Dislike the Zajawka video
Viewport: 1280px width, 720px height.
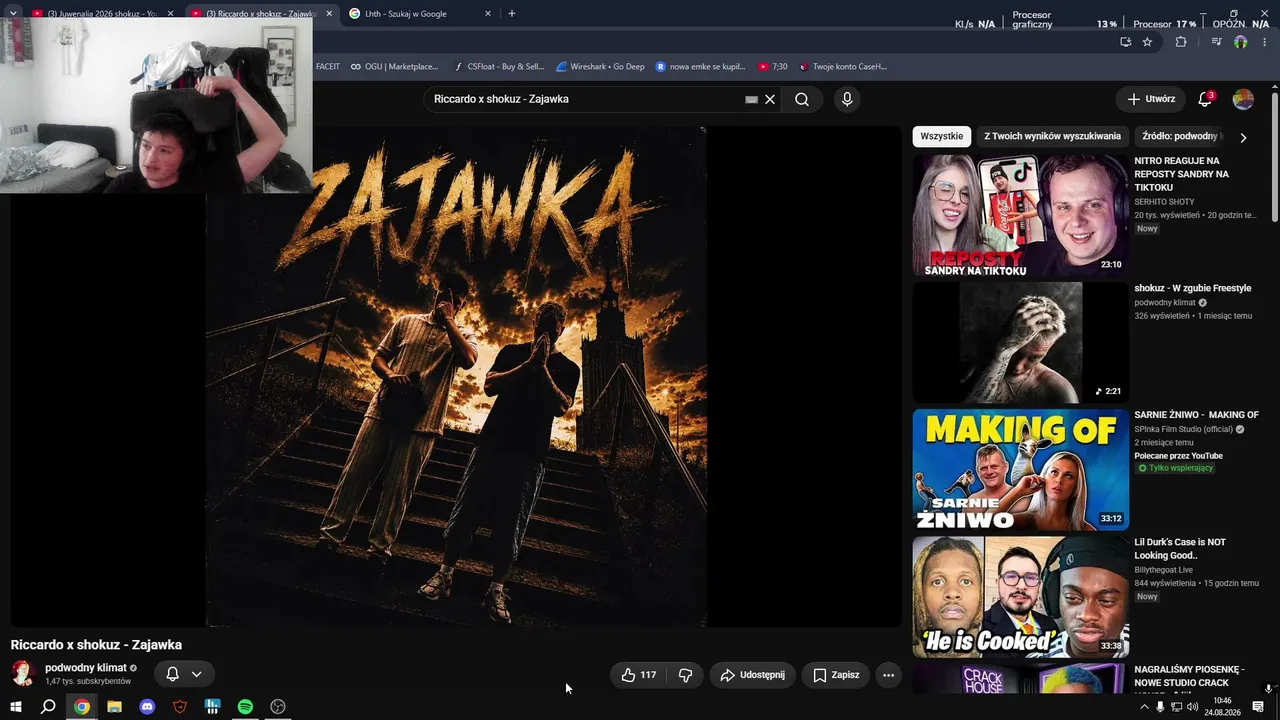pos(685,675)
